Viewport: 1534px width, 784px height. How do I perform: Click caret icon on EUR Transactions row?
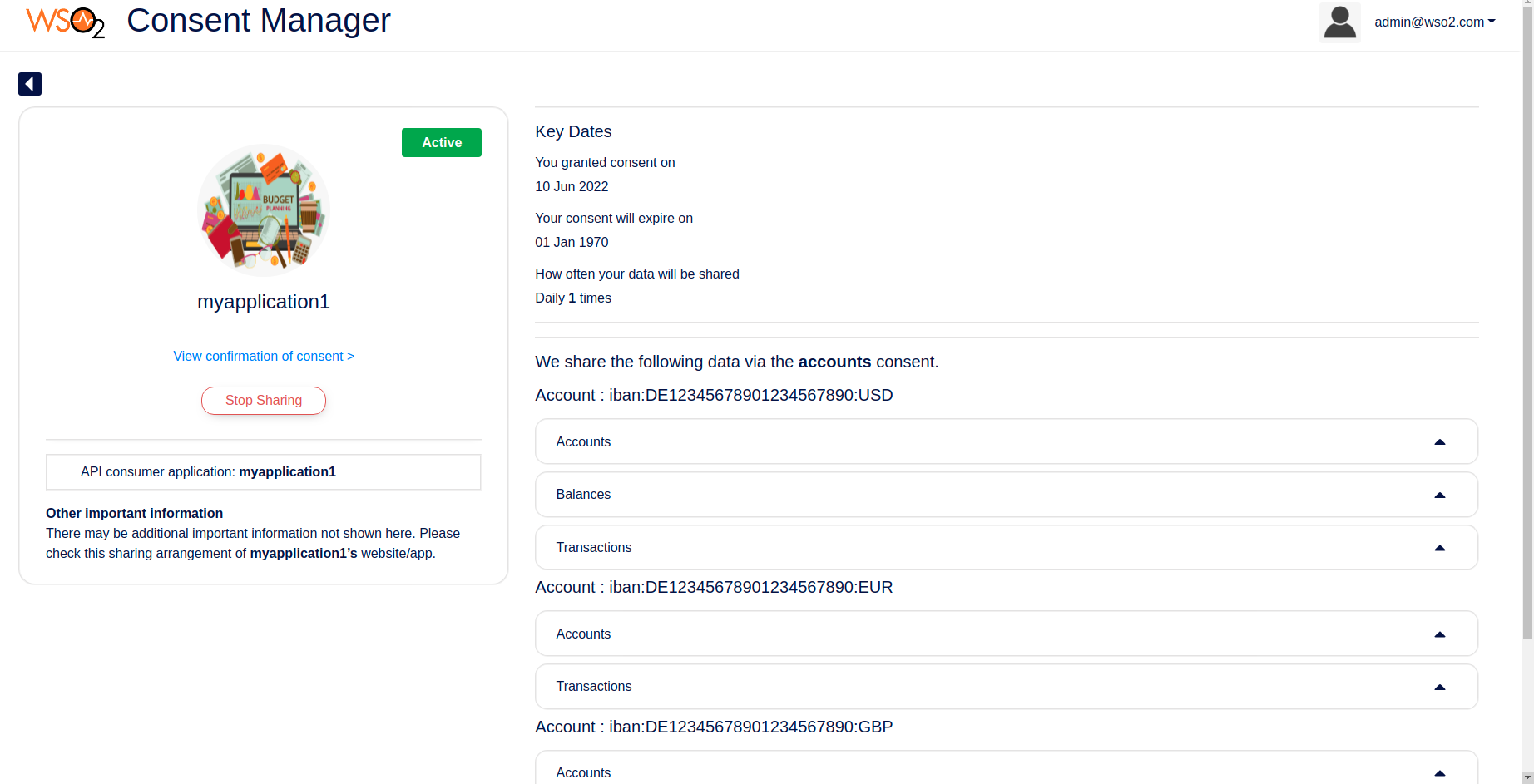tap(1440, 688)
